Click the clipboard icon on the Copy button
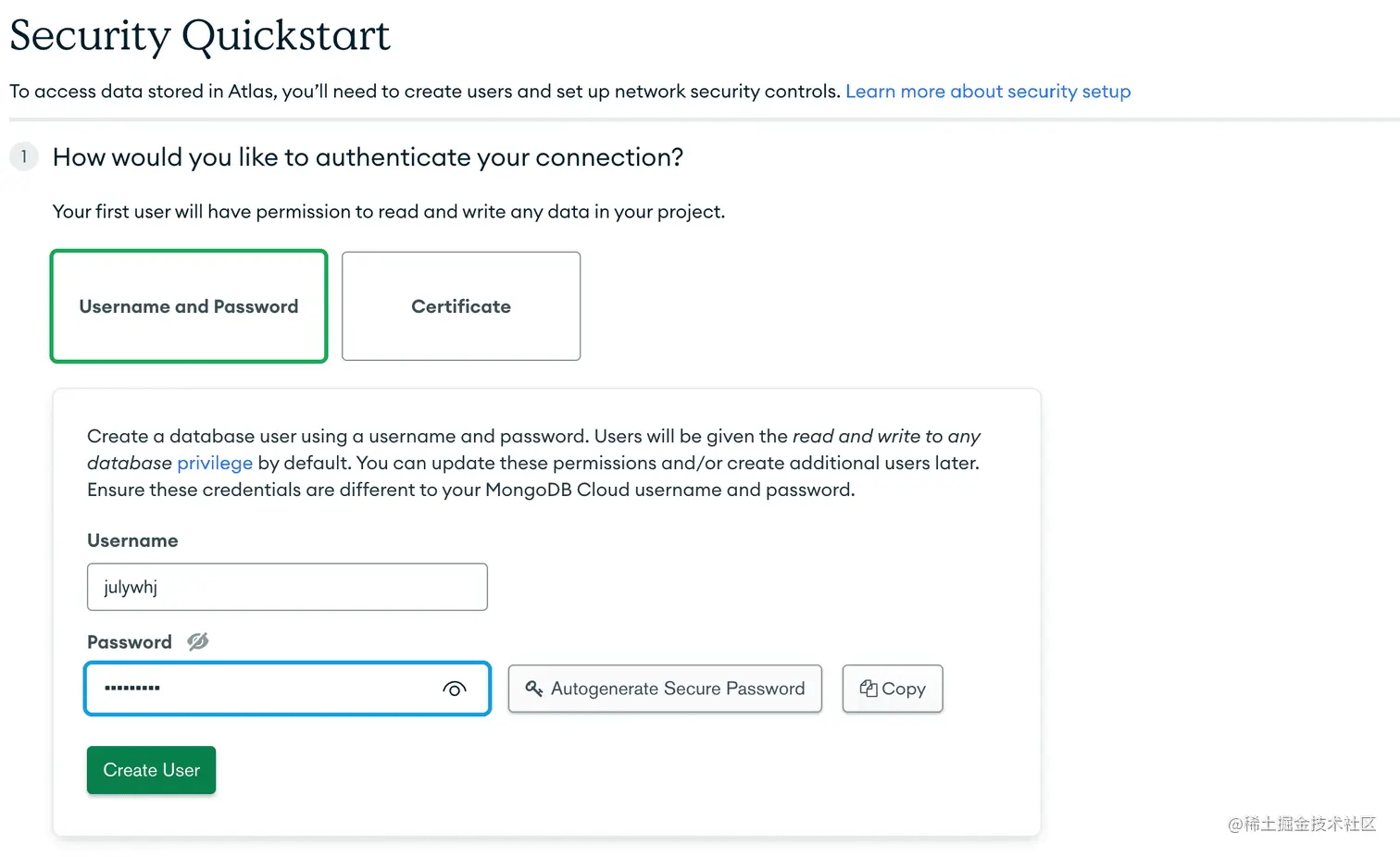The width and height of the screenshot is (1400, 857). (869, 688)
